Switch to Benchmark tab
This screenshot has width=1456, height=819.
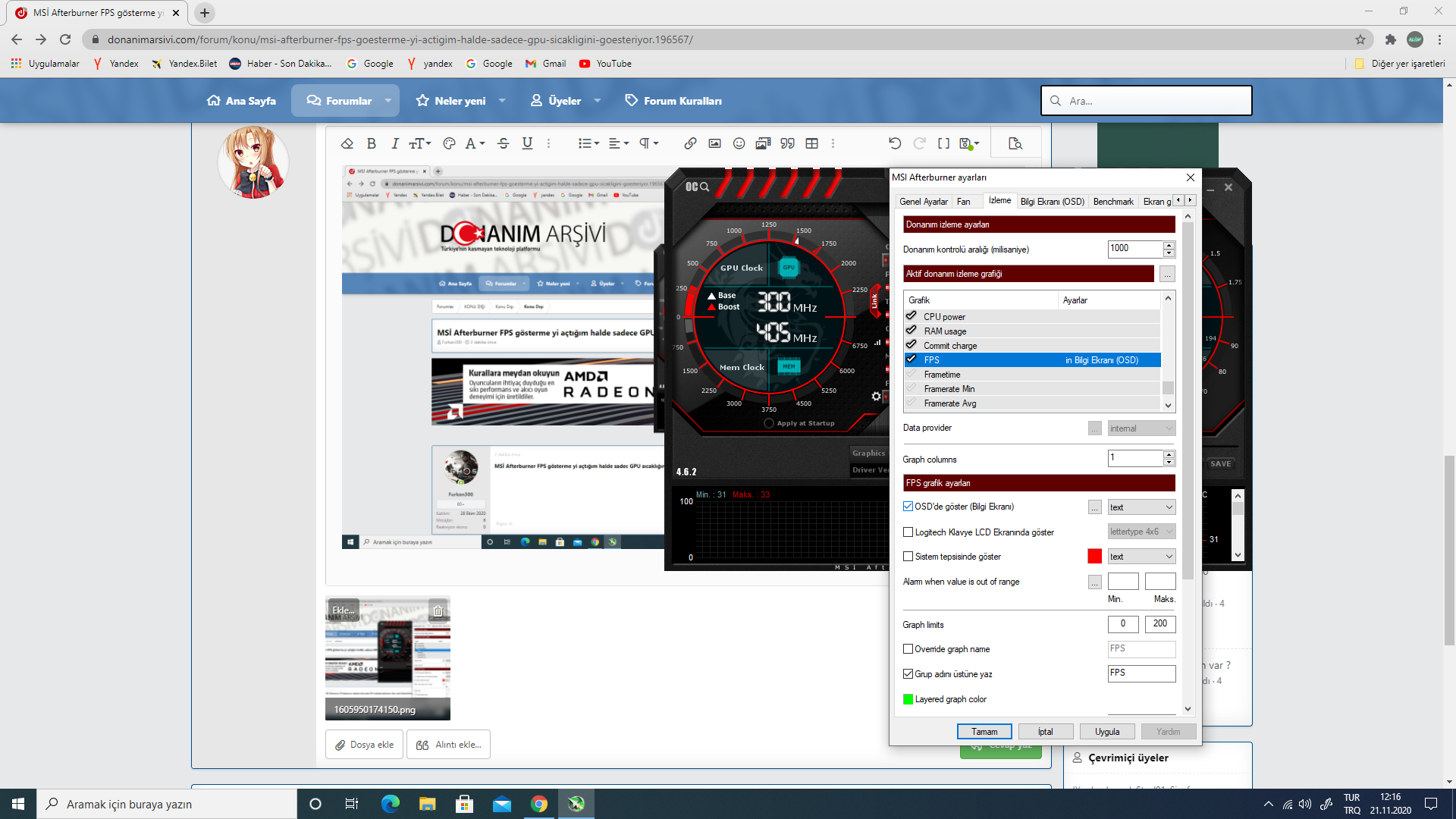click(x=1113, y=202)
